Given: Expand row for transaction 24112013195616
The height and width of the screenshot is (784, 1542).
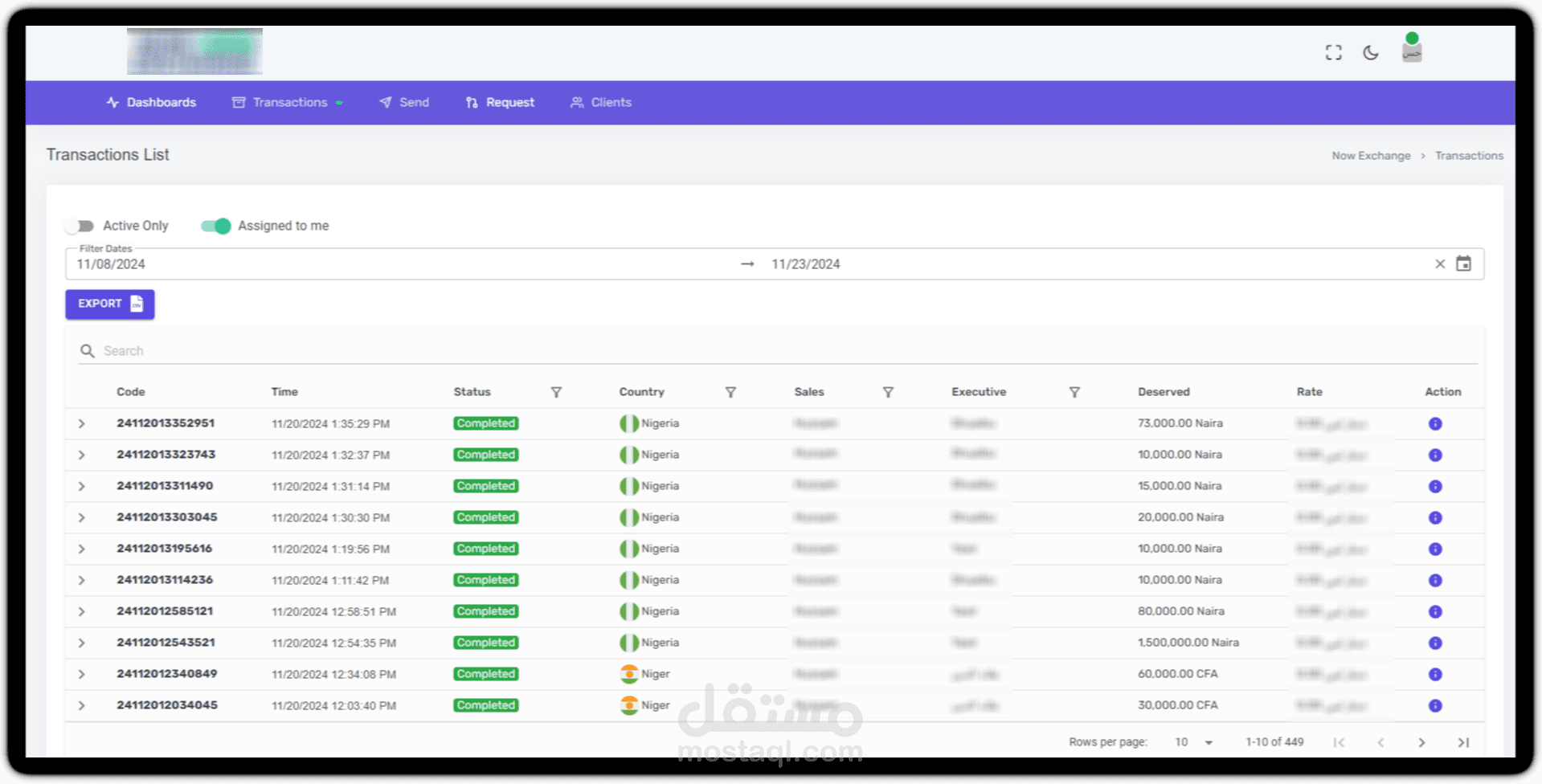Looking at the screenshot, I should point(81,549).
